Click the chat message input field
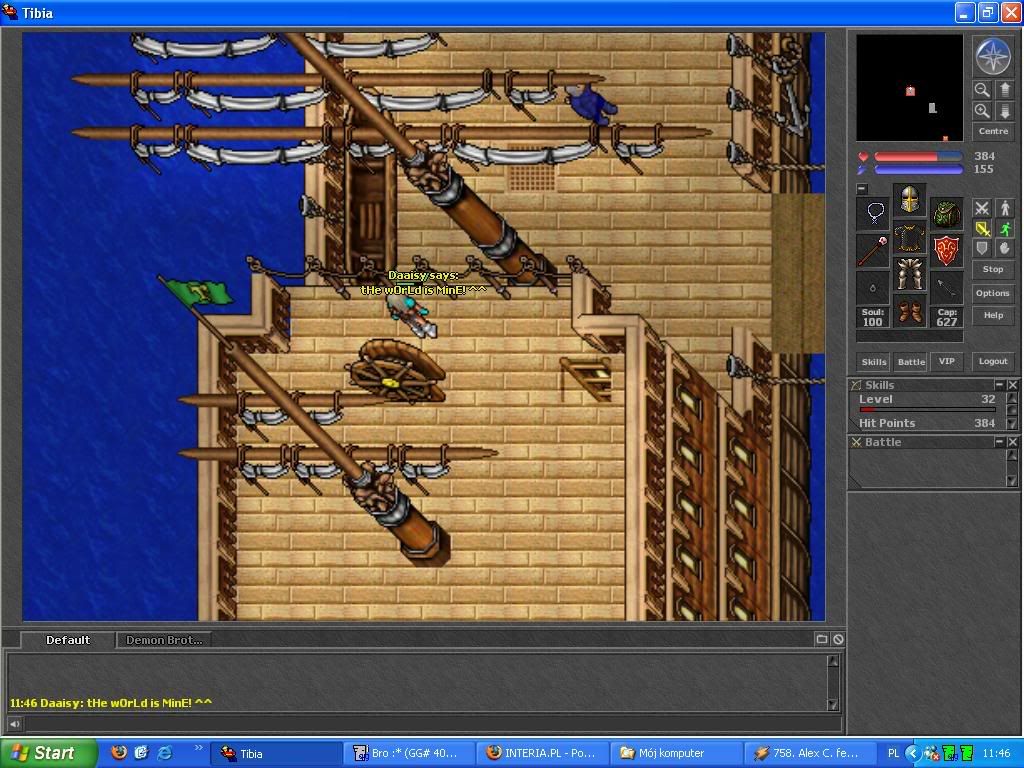Screen dimensions: 1024x768 [432, 724]
